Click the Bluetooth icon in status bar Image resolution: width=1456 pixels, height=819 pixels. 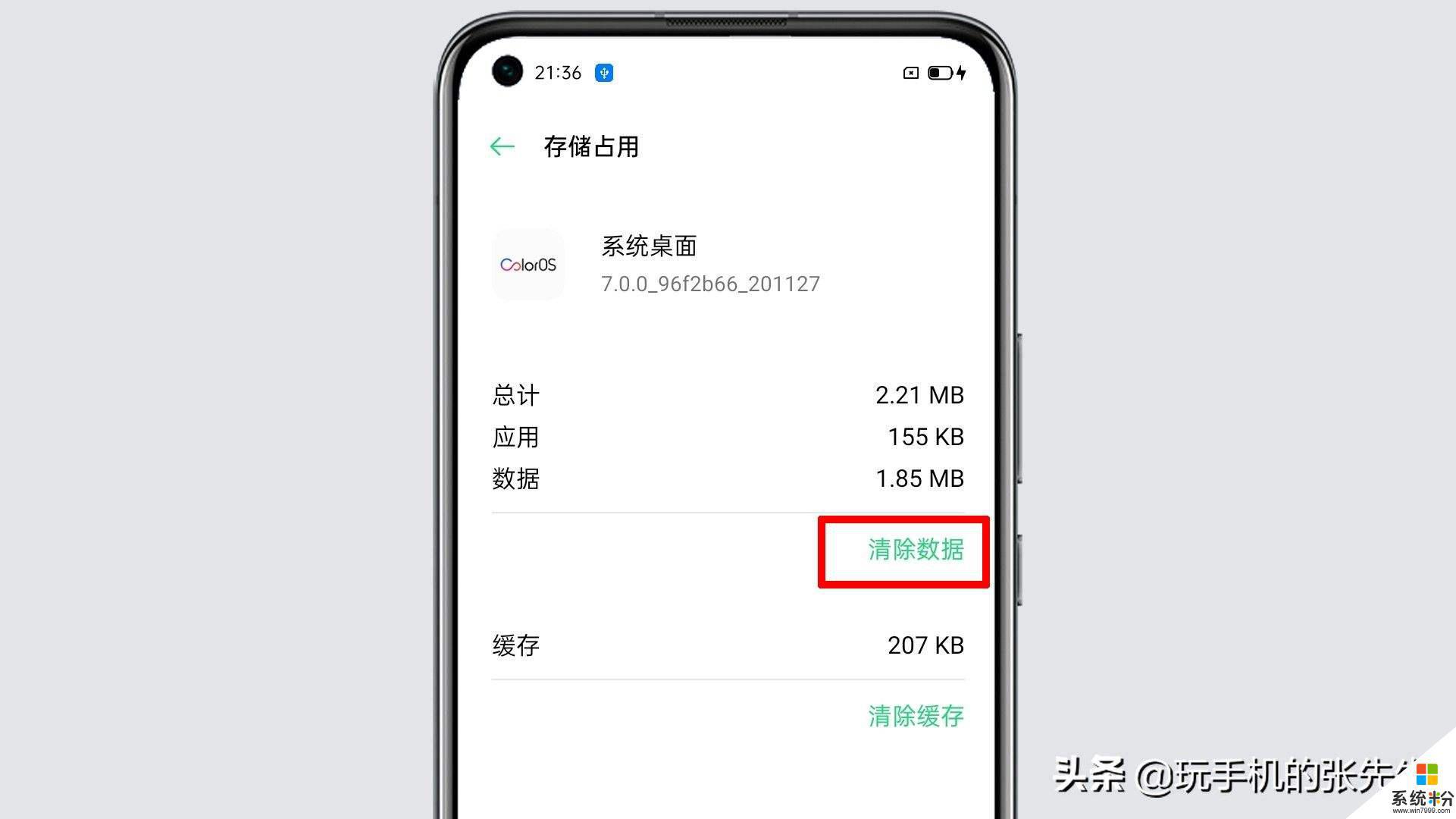click(605, 73)
